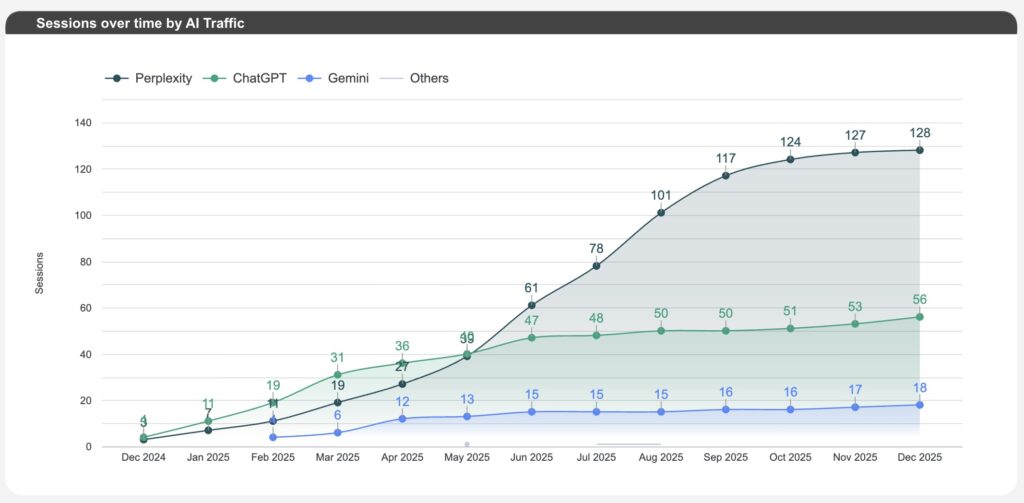This screenshot has width=1024, height=503.
Task: Select Perplexity Dec 2025 data point (128)
Action: coord(920,150)
